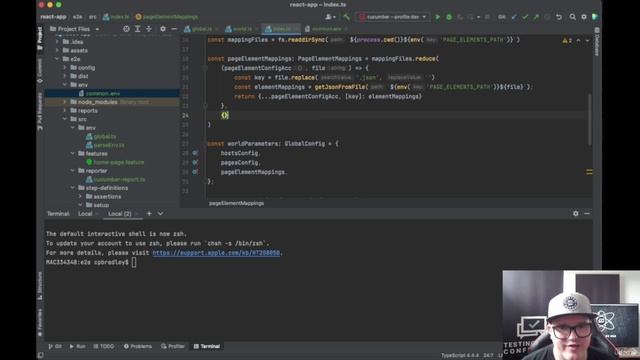Click the Select Opened File target icon
The image size is (640, 360).
(126, 29)
